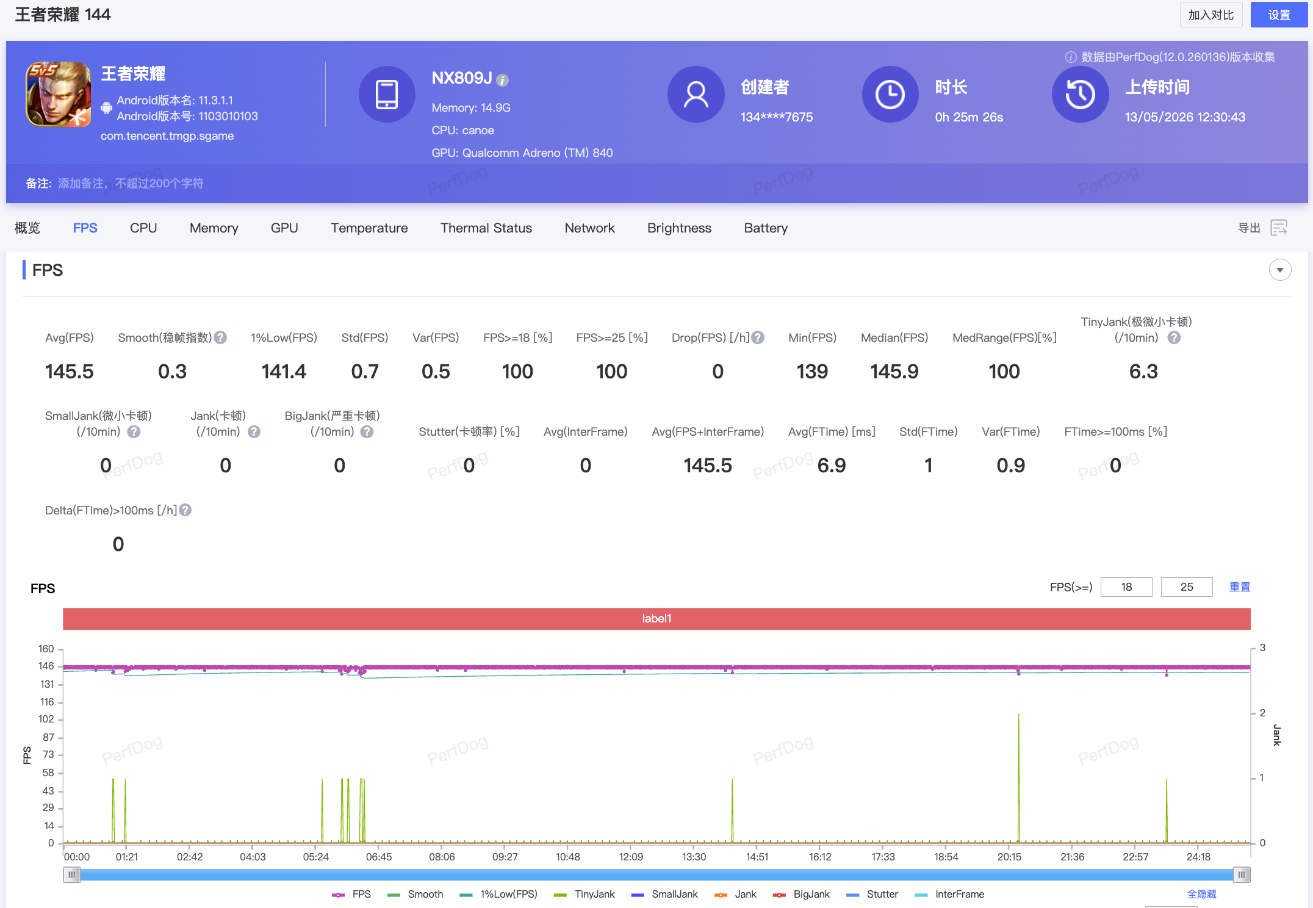Click the Memory: 14.9G device text

pos(471,107)
